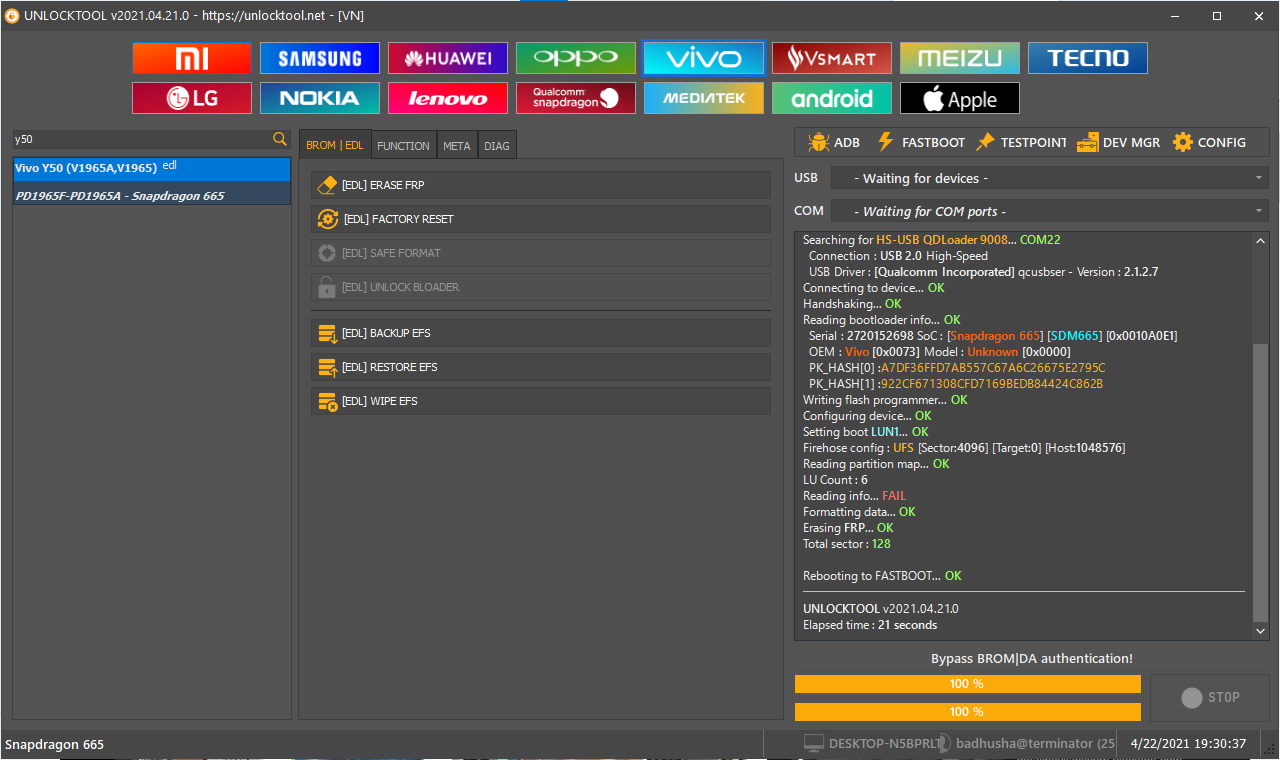This screenshot has width=1280, height=760.
Task: Select Vivo Y50 (V1965A,V1965) device entry
Action: pyautogui.click(x=152, y=168)
